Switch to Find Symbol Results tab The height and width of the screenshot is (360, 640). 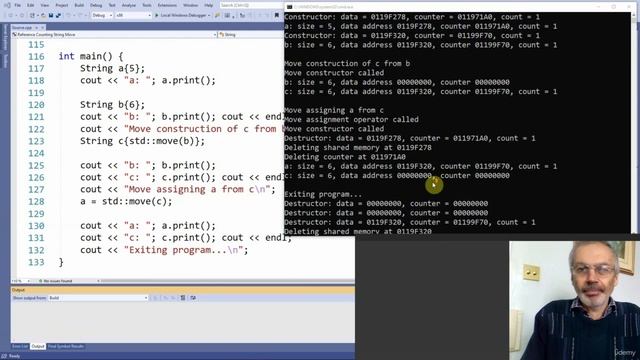tap(66, 346)
